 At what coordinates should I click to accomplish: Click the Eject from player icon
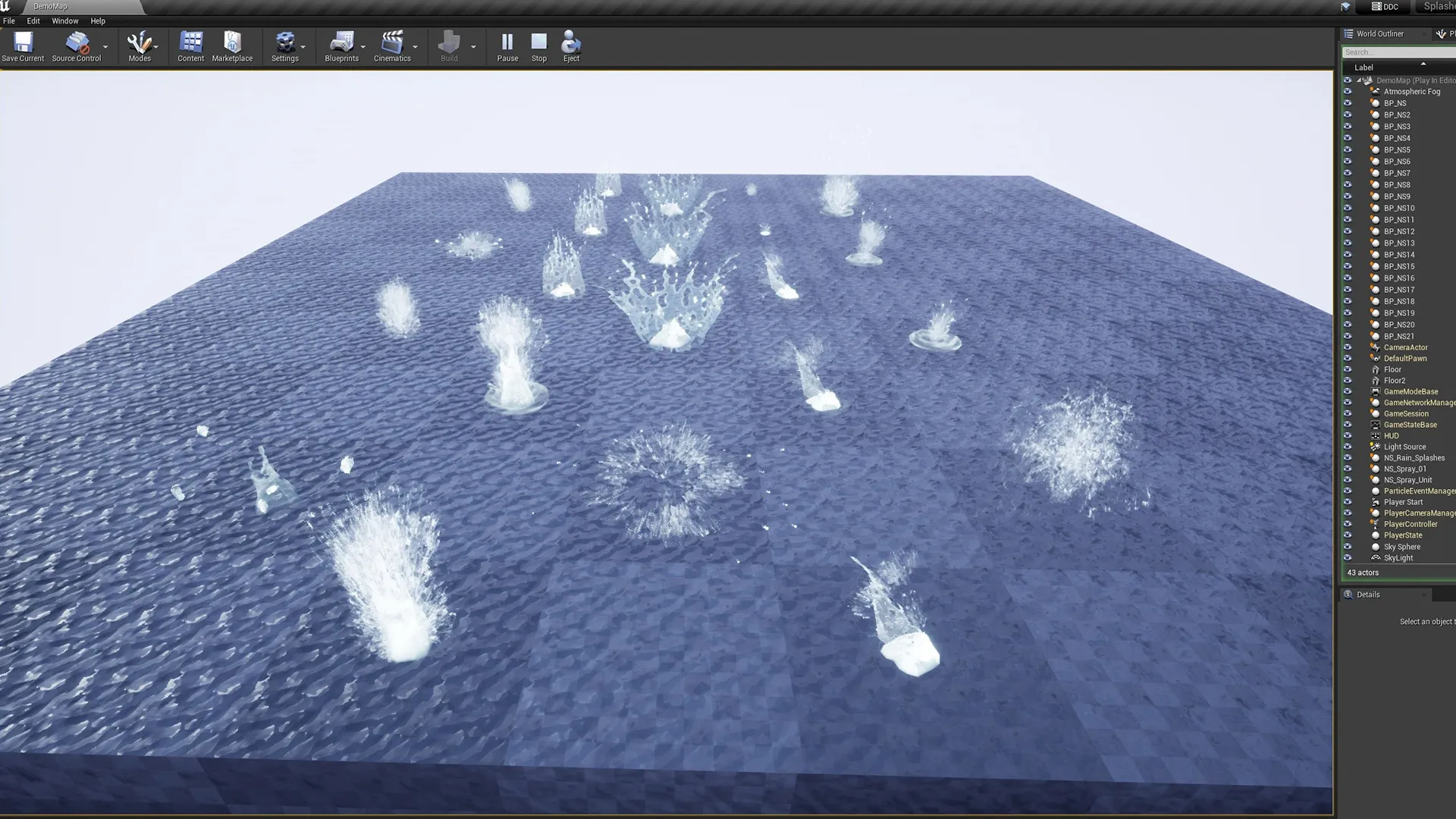click(x=571, y=42)
